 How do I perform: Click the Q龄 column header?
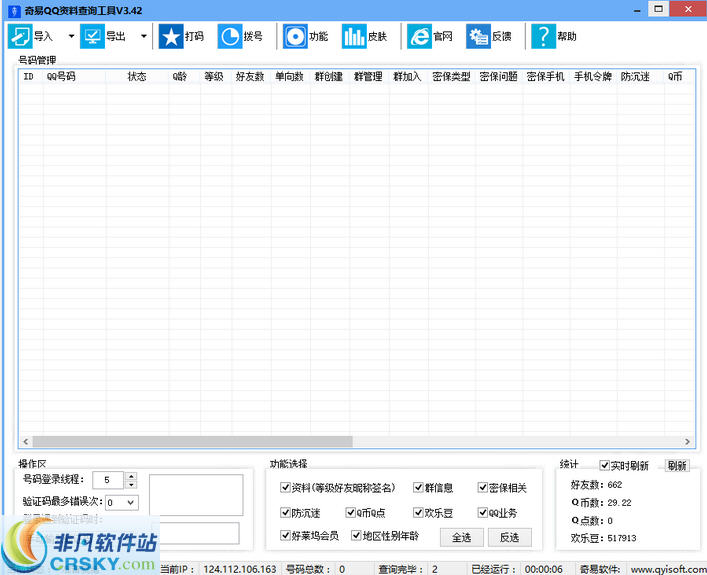(184, 77)
